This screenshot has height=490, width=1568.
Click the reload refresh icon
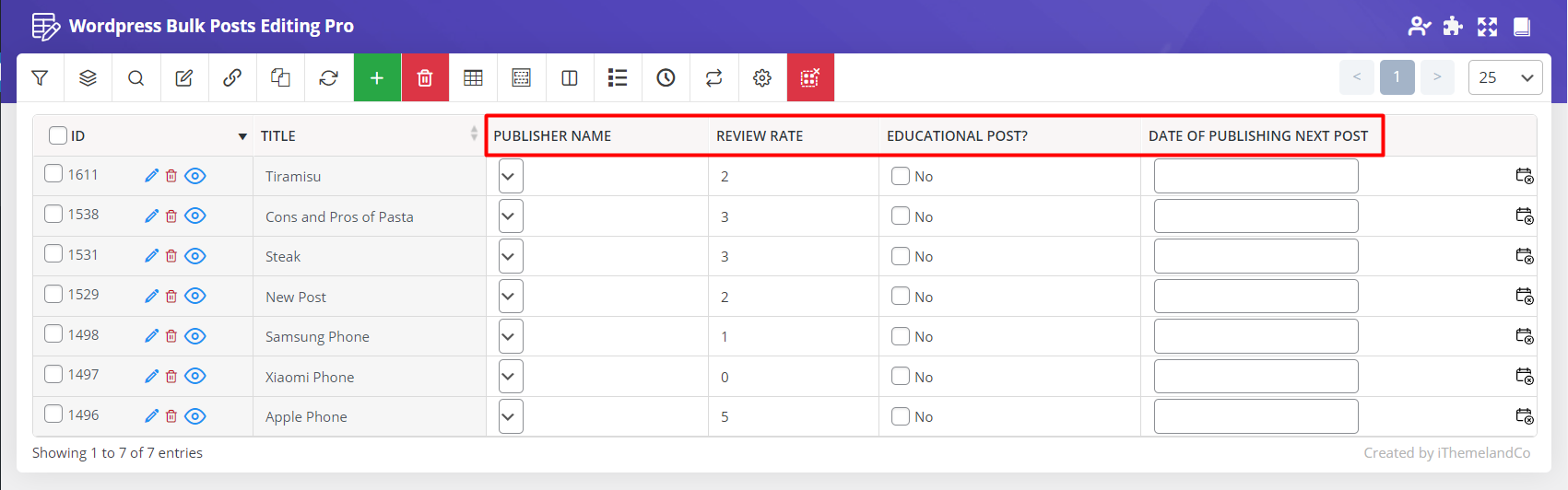click(328, 78)
